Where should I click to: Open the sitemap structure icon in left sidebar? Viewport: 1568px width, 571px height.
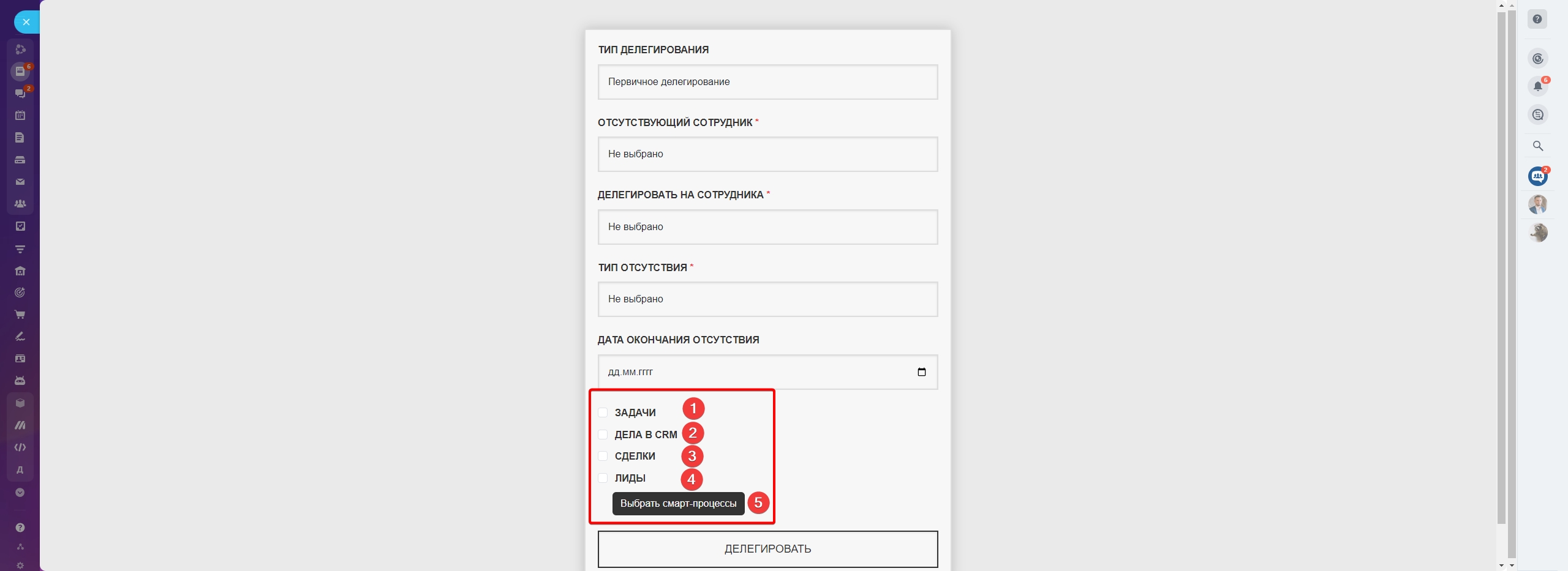[20, 547]
